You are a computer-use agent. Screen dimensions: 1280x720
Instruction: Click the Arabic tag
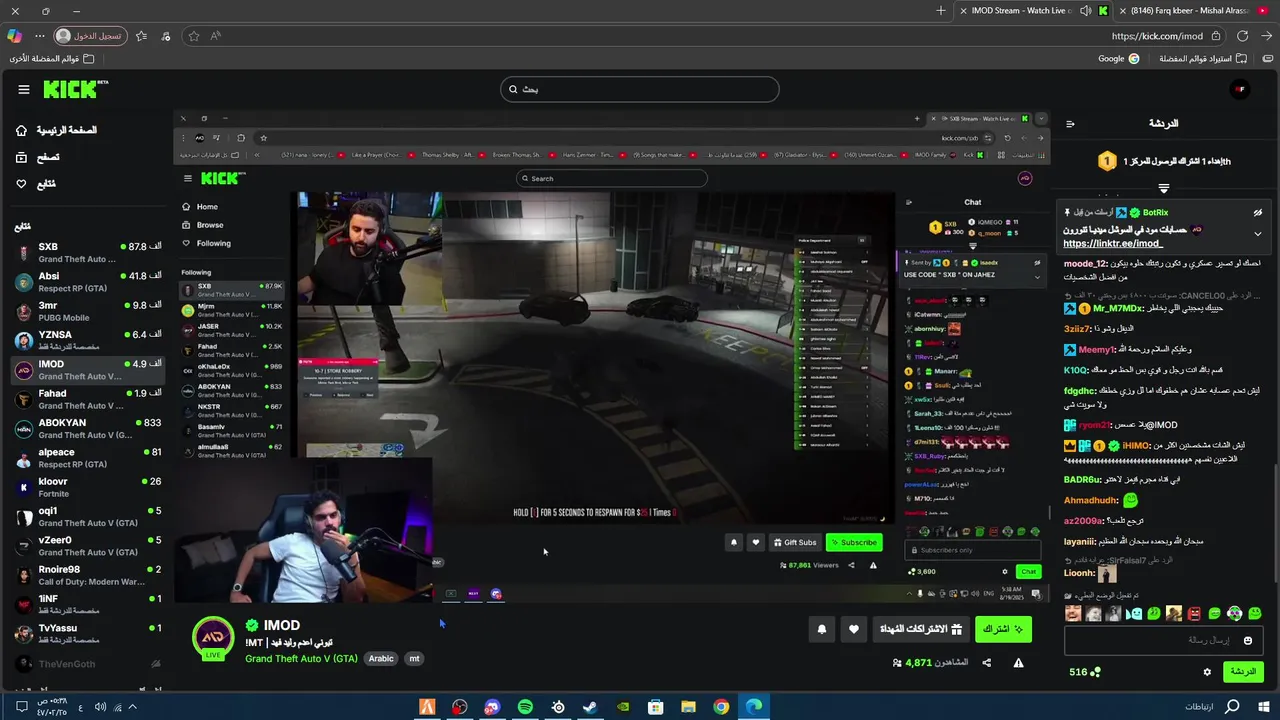[x=381, y=659]
